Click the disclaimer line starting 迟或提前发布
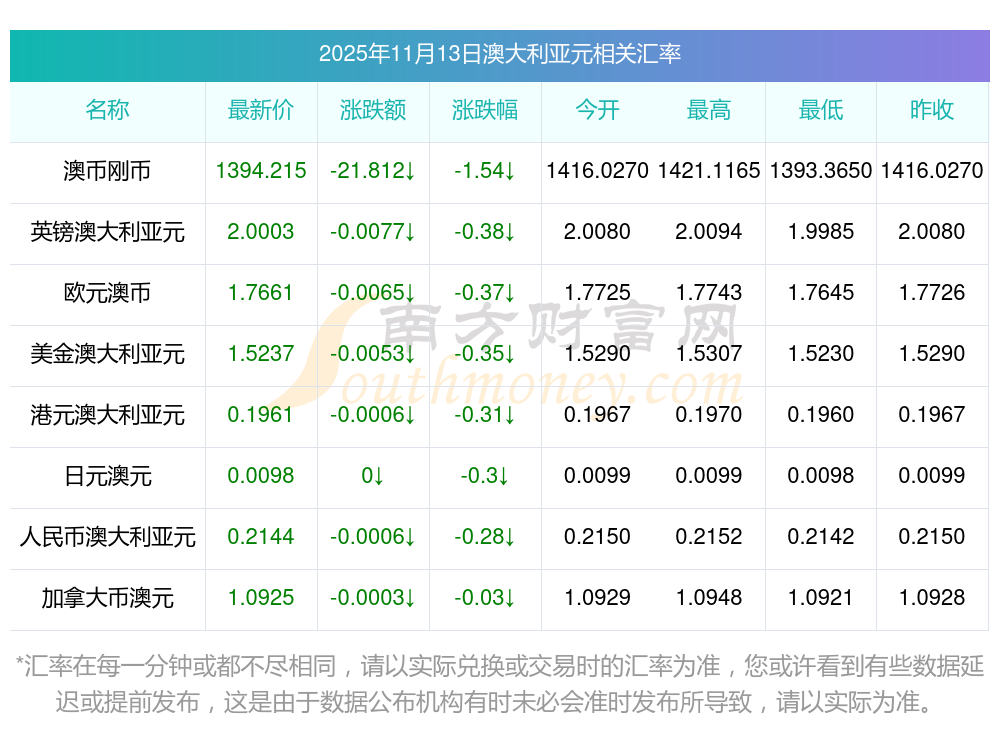Screen dimensions: 1000x733 point(494,702)
